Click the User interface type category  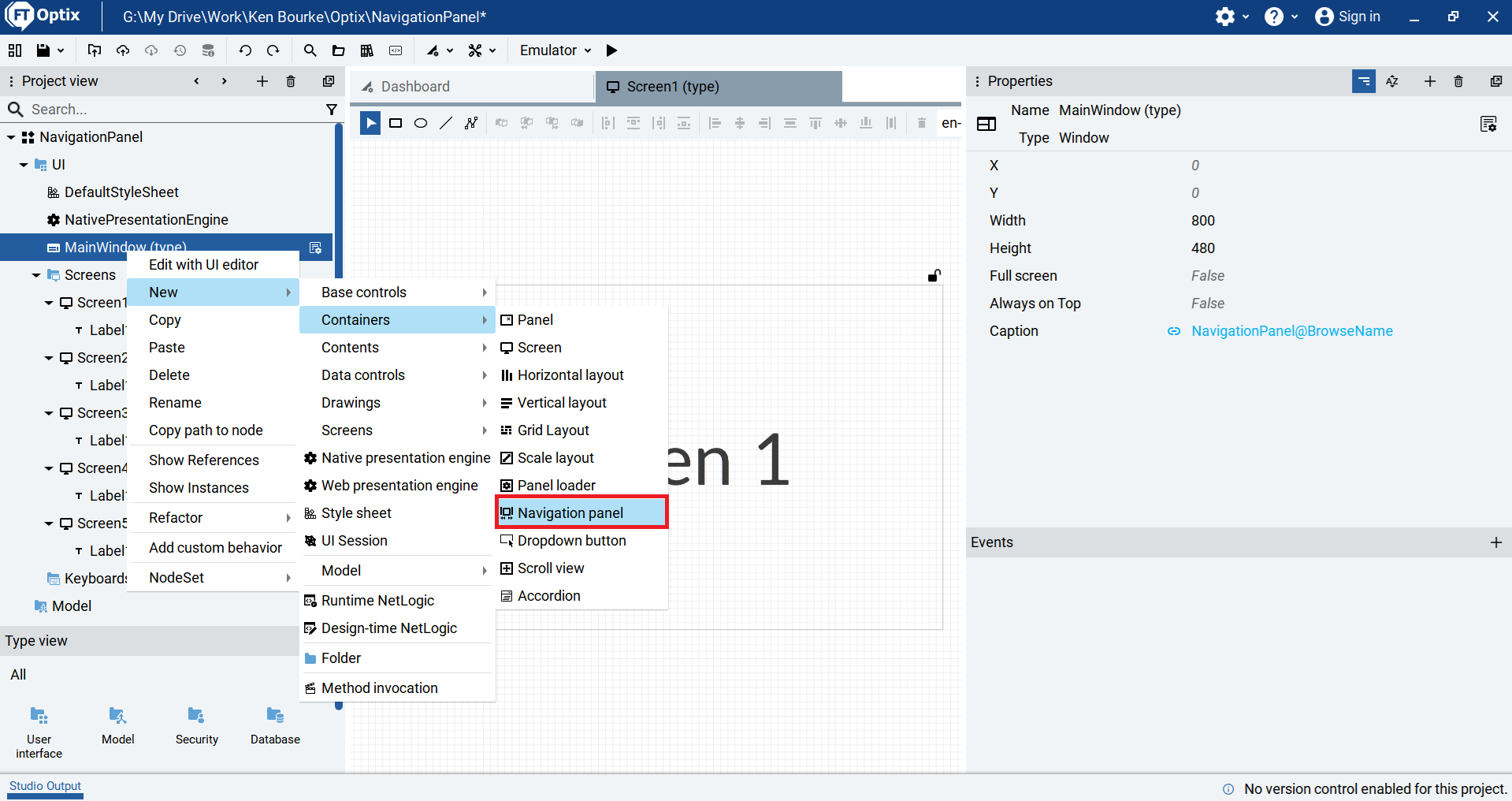pos(39,732)
